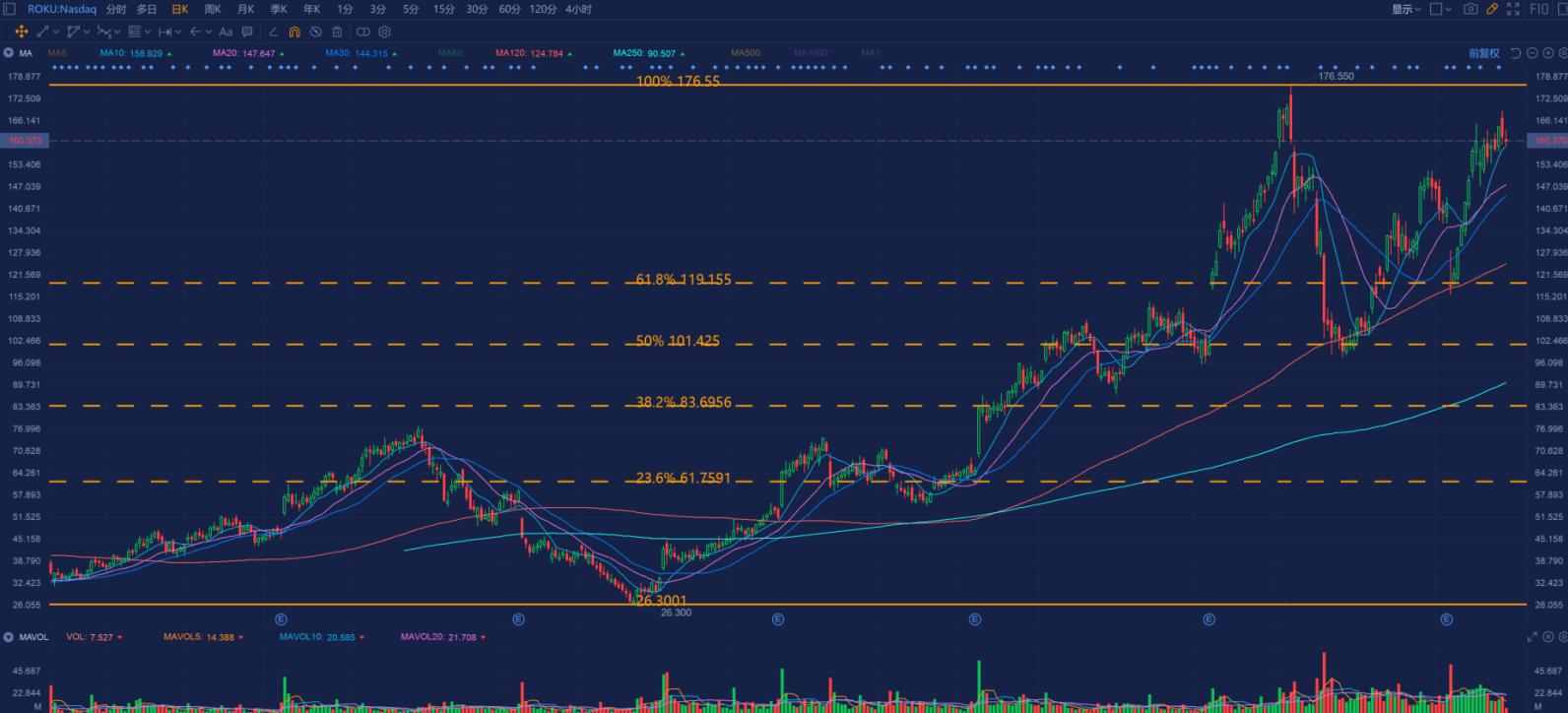Open polyline tool dropdown arrow
This screenshot has width=1568, height=713.
[87, 32]
